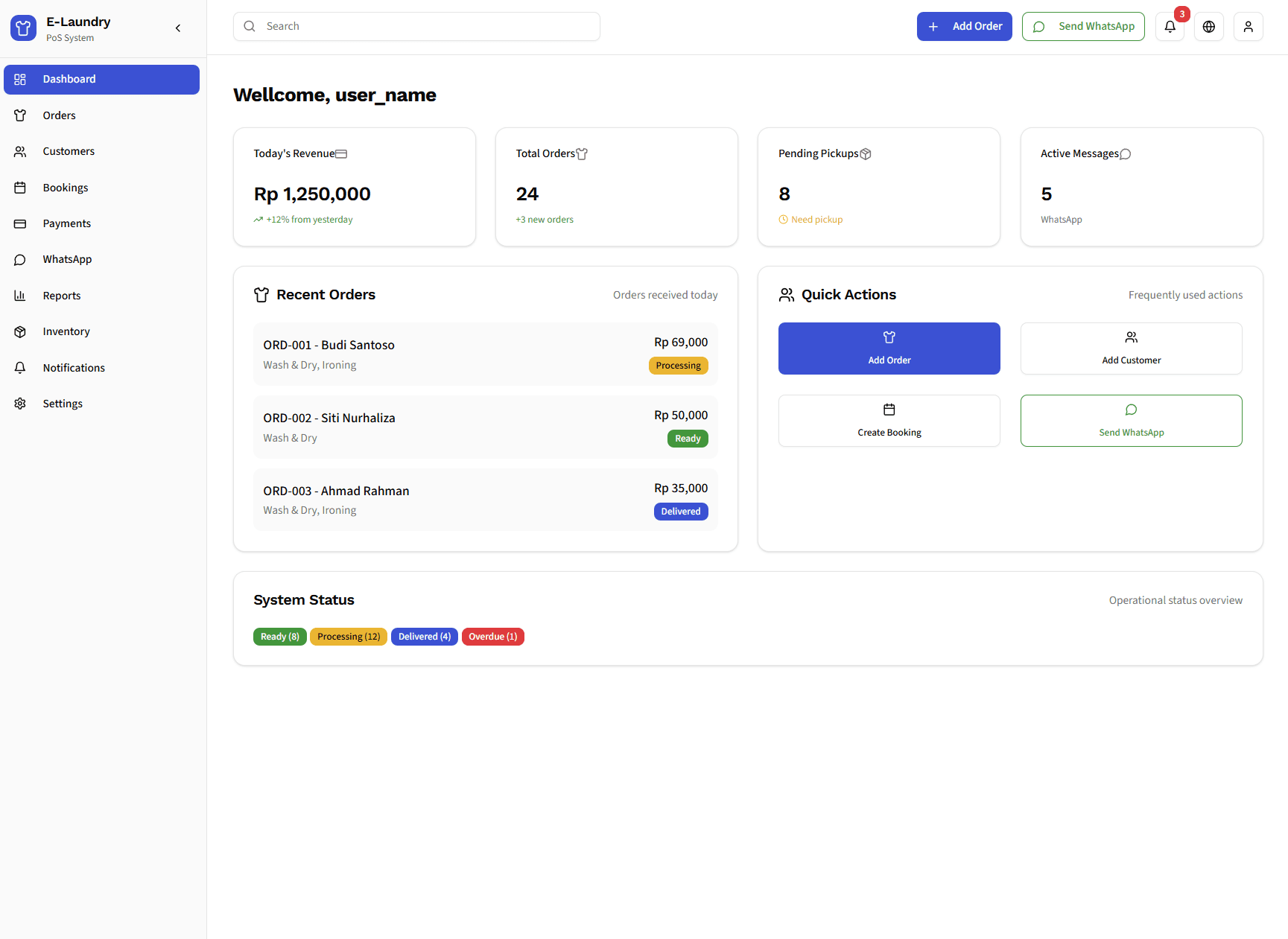Open Settings from the sidebar
1288x939 pixels.
coord(101,404)
